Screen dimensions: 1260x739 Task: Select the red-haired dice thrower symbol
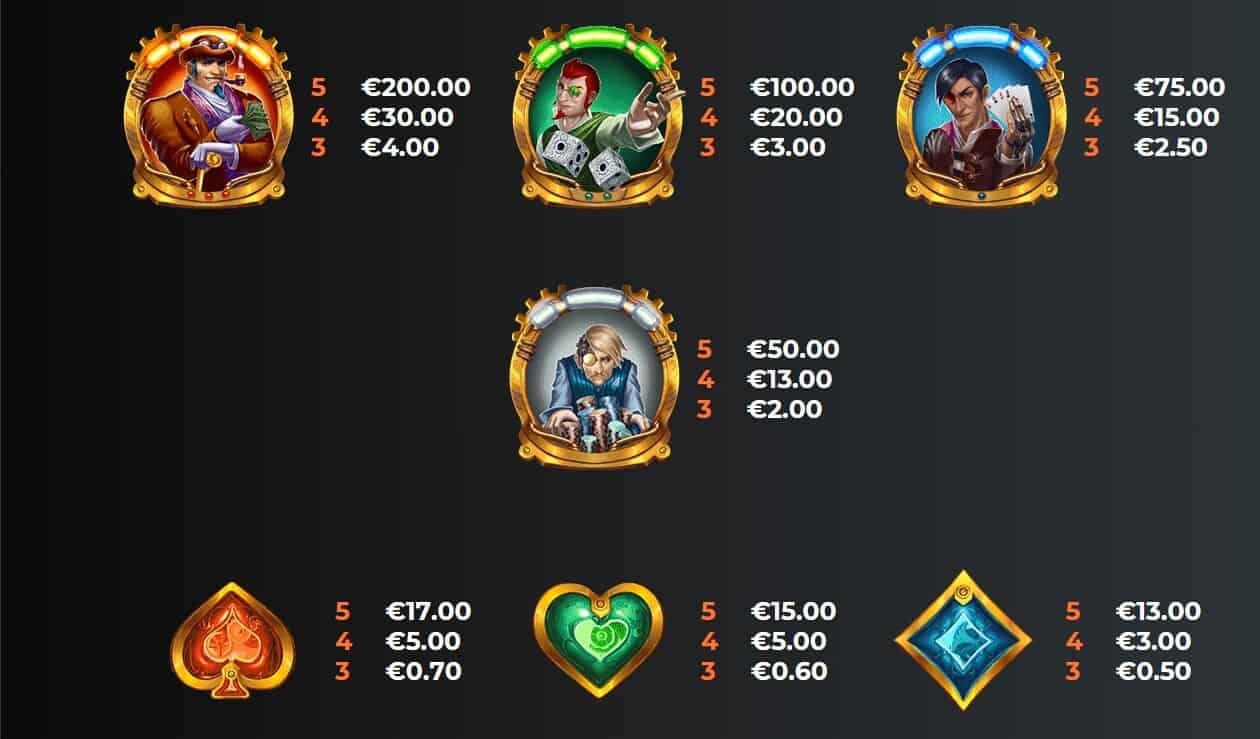(597, 116)
